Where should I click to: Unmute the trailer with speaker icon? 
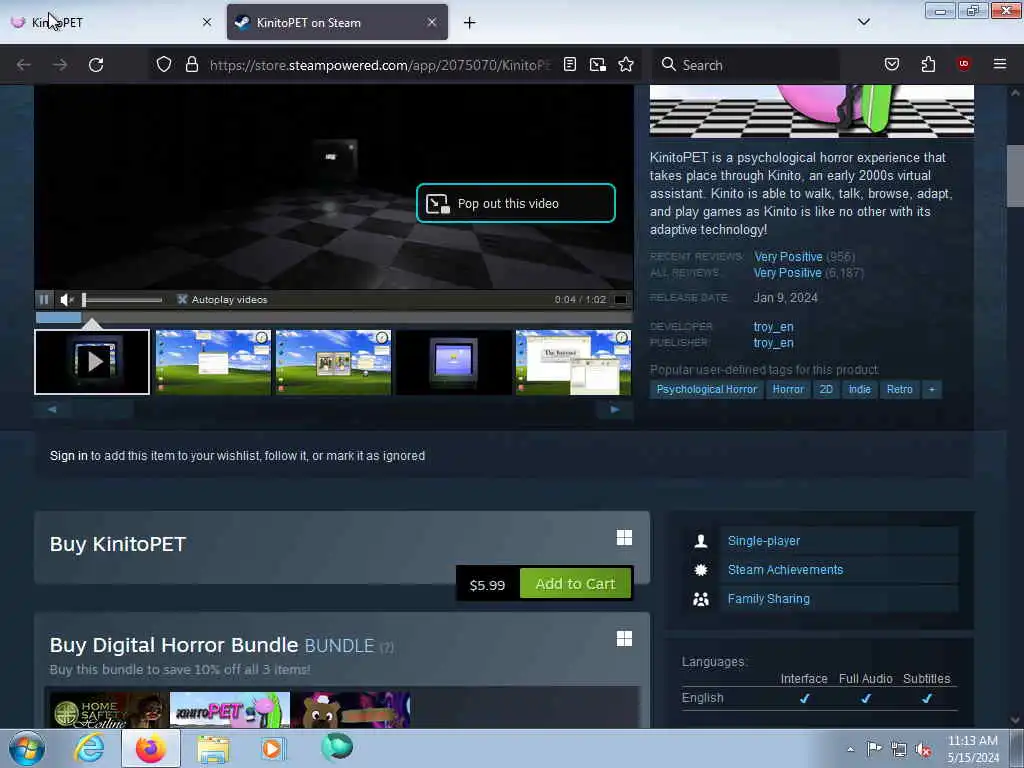tap(66, 299)
